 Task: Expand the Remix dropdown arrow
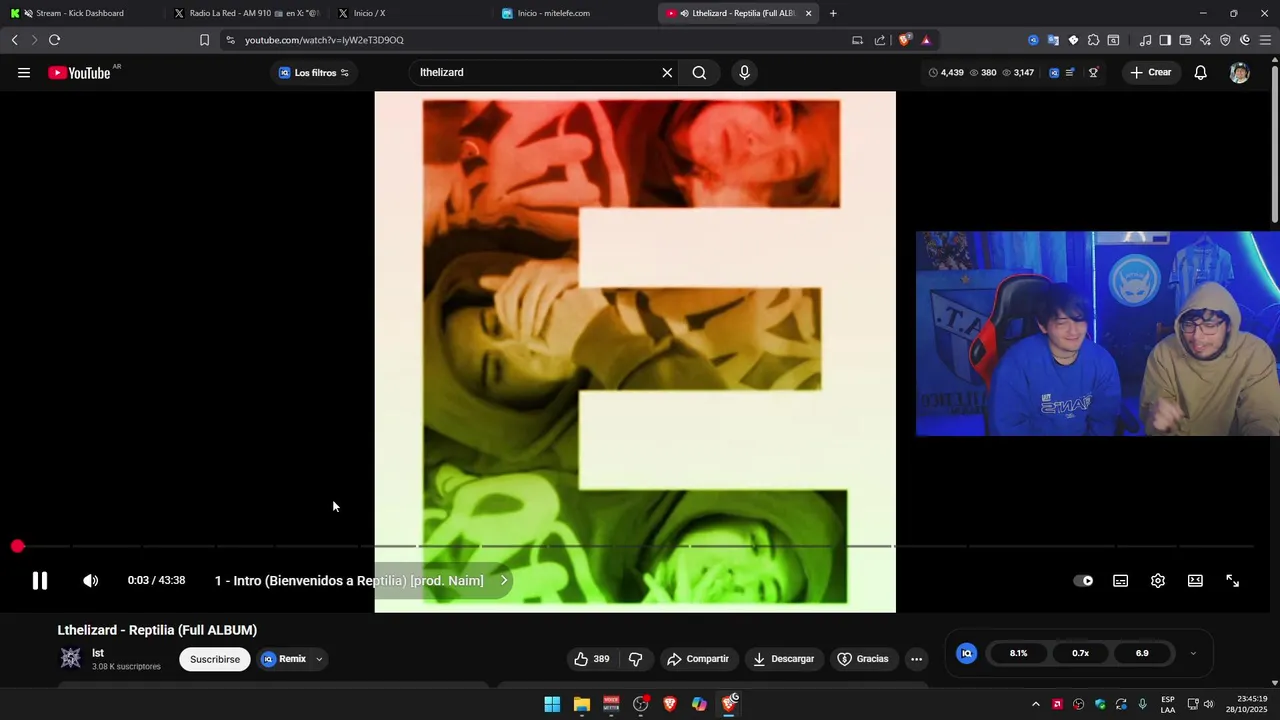[319, 659]
